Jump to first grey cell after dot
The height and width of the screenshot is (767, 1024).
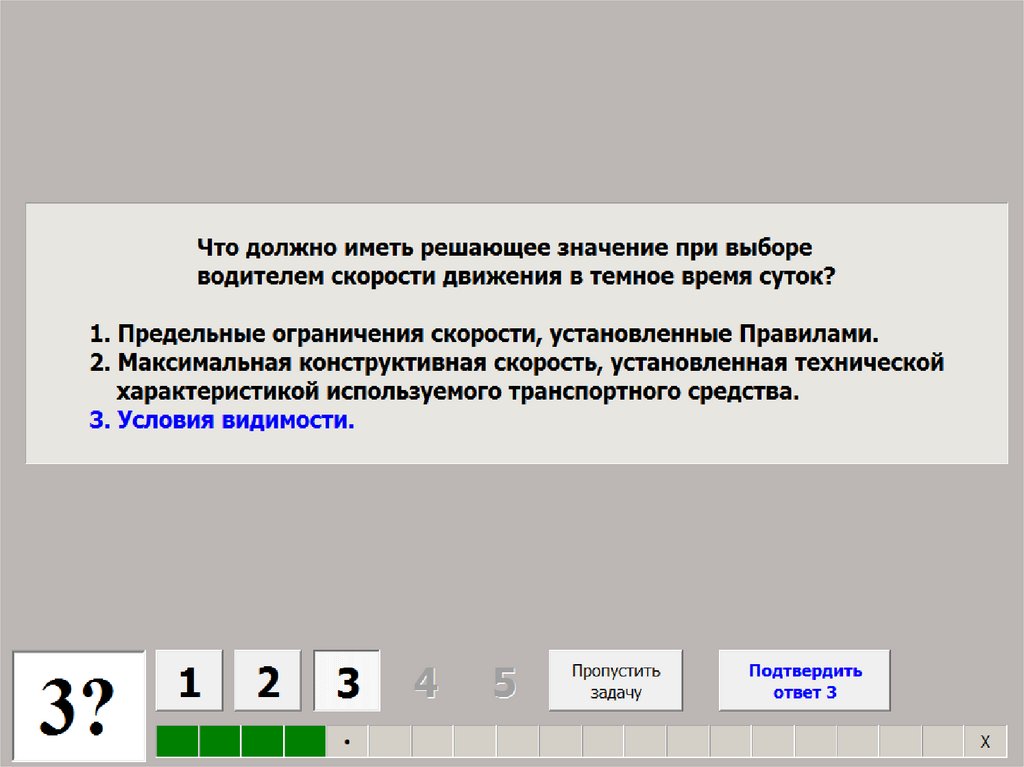389,742
